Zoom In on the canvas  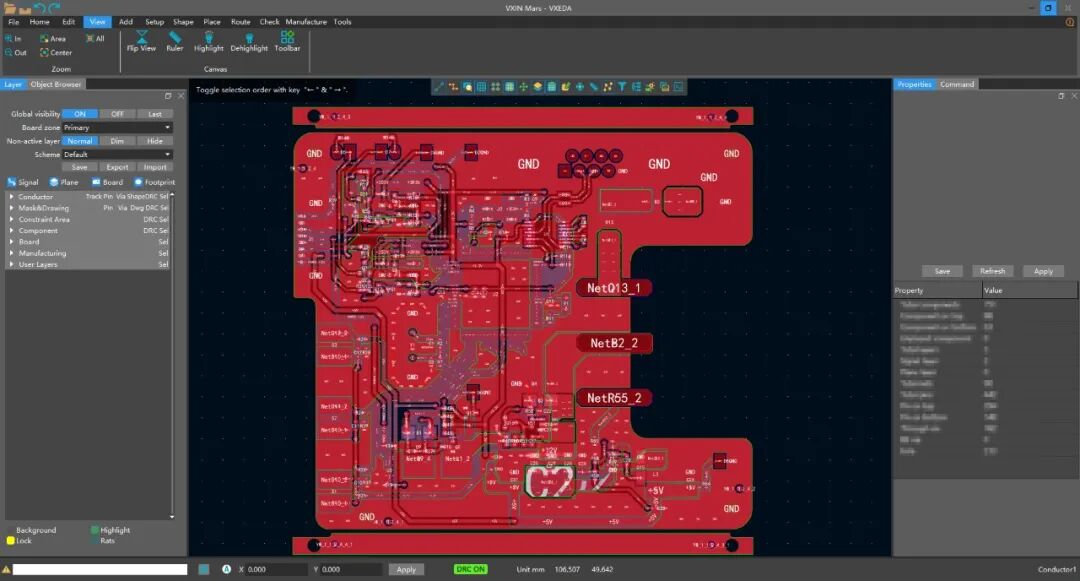pyautogui.click(x=13, y=39)
